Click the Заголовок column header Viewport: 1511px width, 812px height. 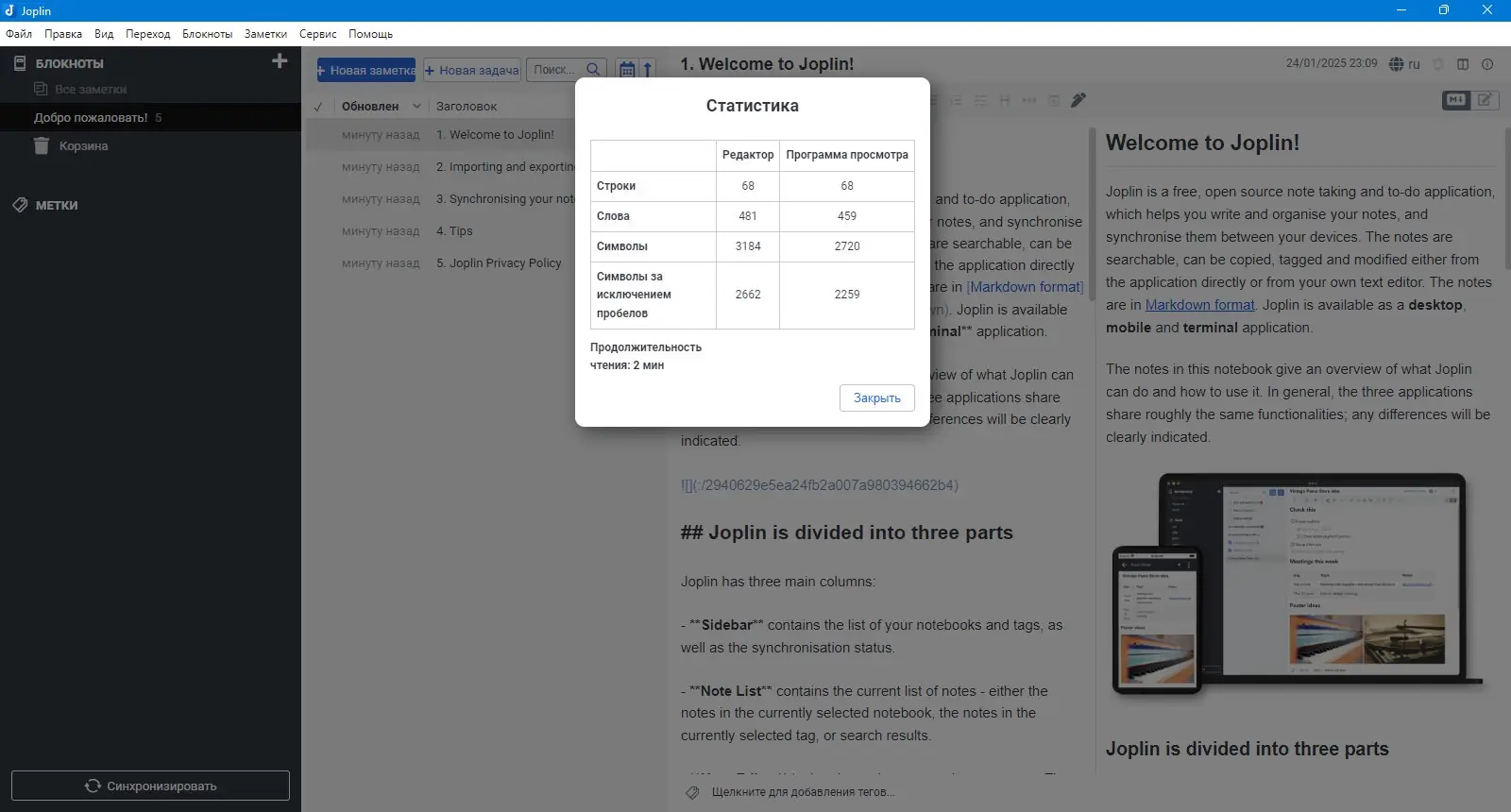point(467,107)
